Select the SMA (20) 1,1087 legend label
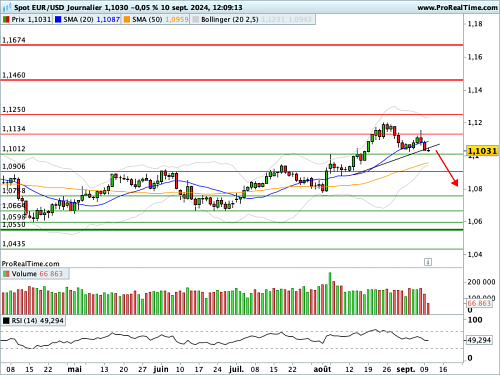 tap(92, 20)
